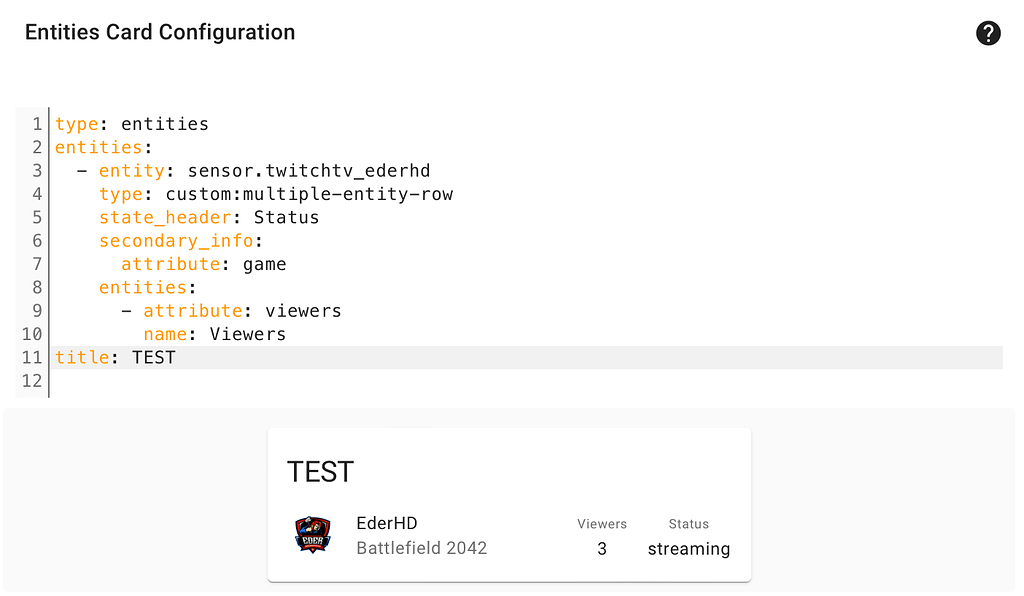Place cursor on the title: TEST line
This screenshot has width=1024, height=596.
click(x=115, y=357)
